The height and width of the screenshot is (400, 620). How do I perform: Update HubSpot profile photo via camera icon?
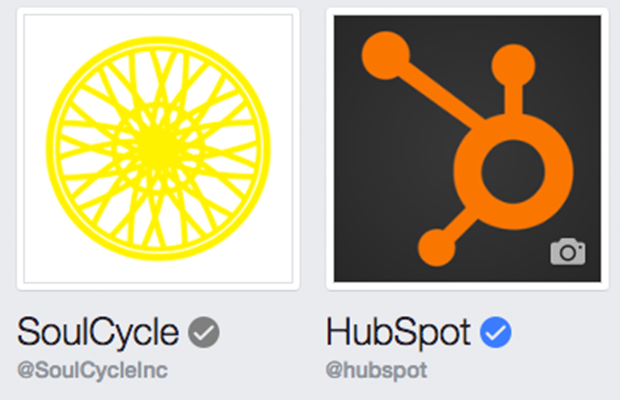568,251
